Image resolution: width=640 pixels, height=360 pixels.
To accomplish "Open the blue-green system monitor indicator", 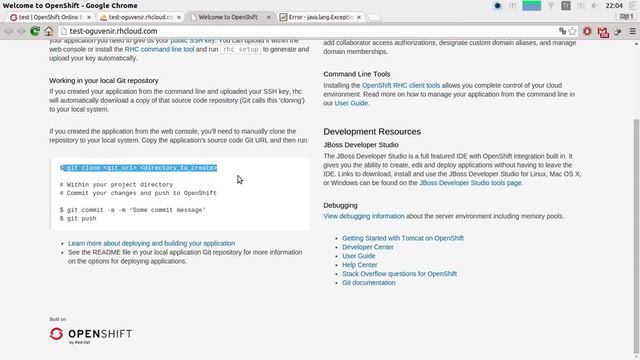I will tap(531, 5).
